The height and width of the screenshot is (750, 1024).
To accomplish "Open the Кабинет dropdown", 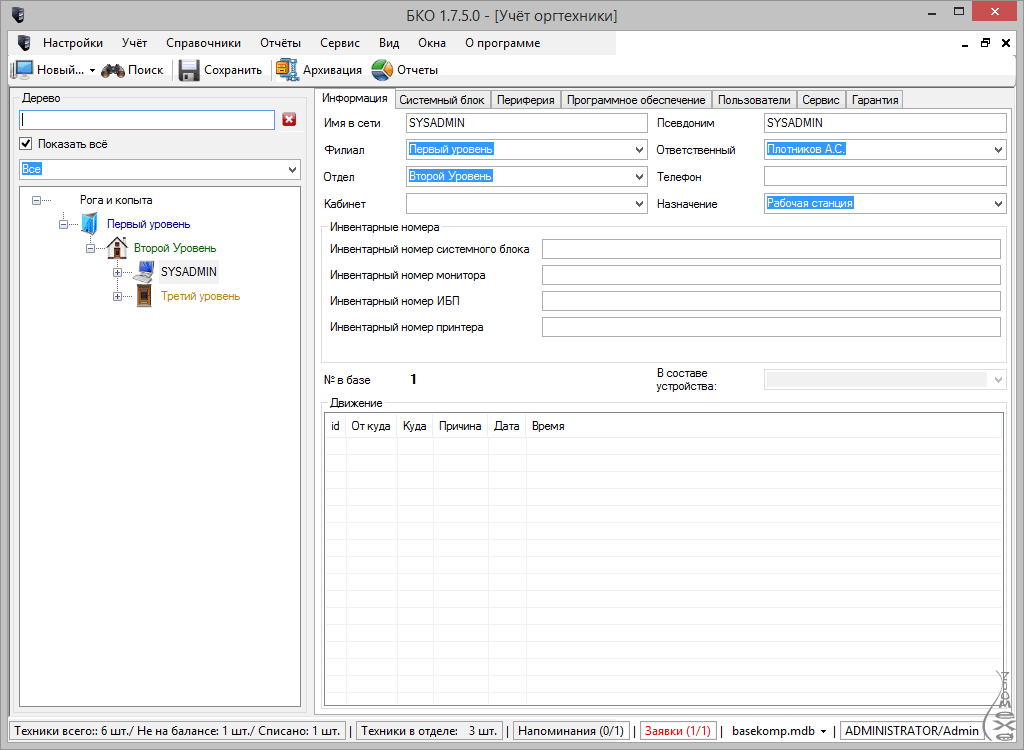I will (639, 204).
